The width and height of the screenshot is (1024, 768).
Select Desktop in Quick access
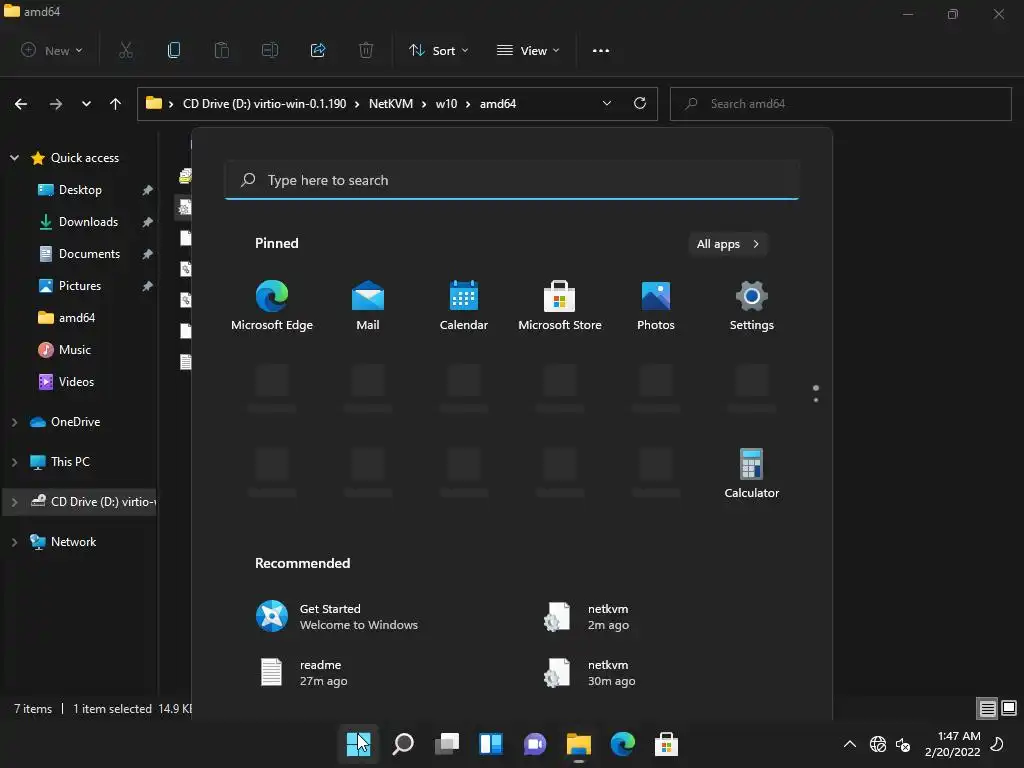[80, 190]
